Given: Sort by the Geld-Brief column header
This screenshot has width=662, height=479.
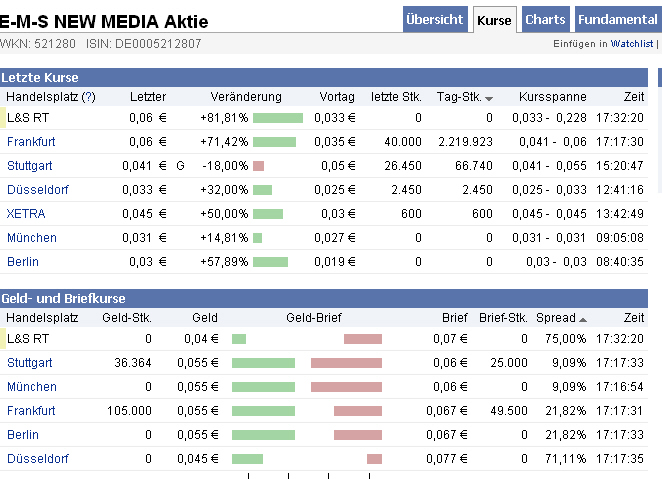Looking at the screenshot, I should pyautogui.click(x=314, y=317).
